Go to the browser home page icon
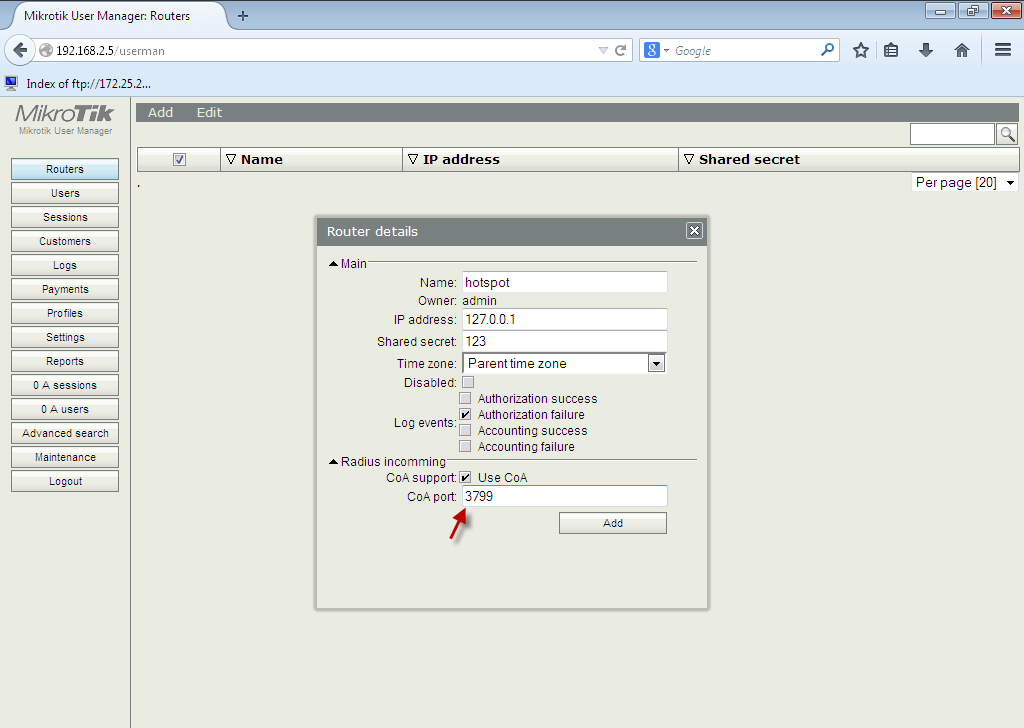This screenshot has height=728, width=1024. pos(961,50)
